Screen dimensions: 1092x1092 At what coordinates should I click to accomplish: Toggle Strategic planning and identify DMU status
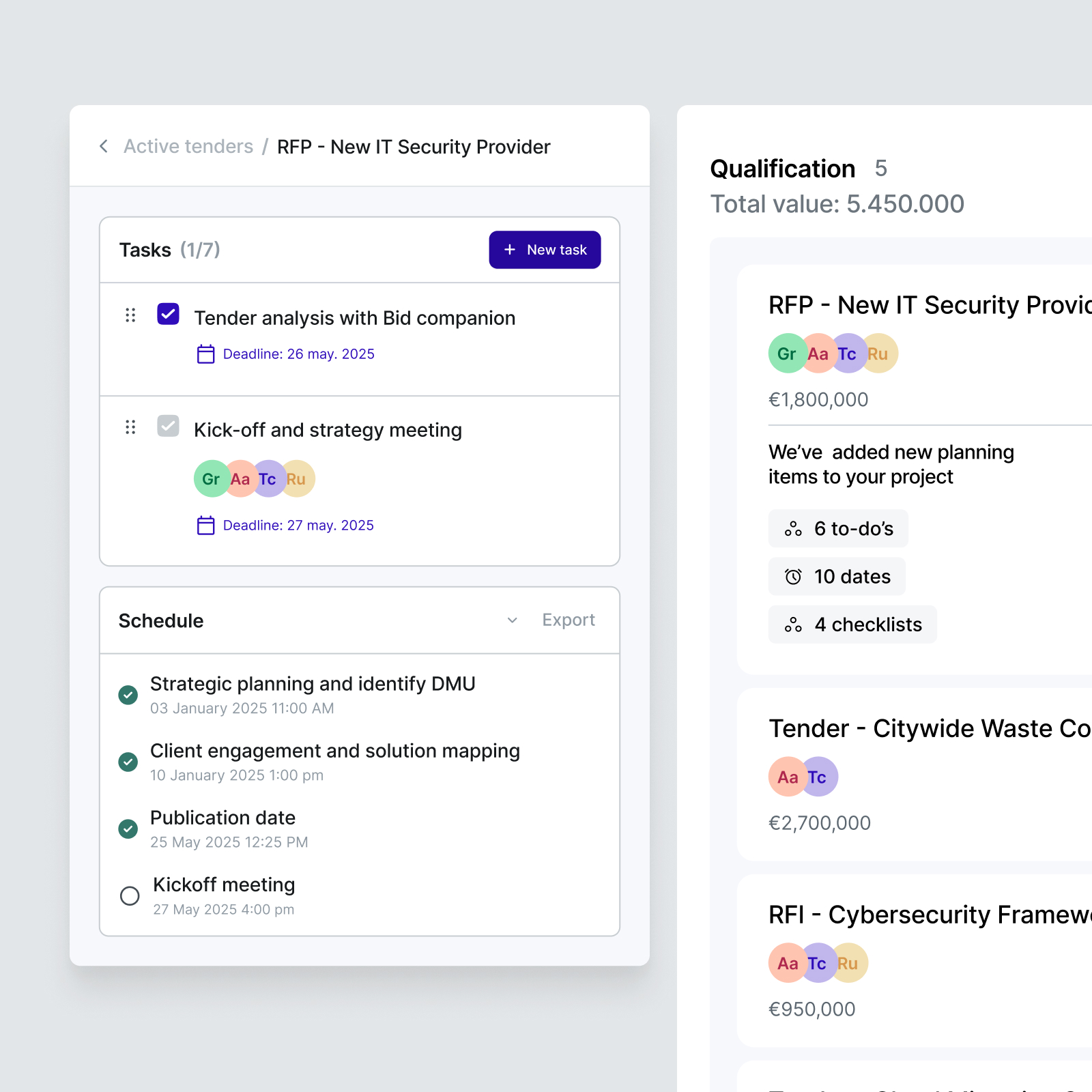pos(128,695)
